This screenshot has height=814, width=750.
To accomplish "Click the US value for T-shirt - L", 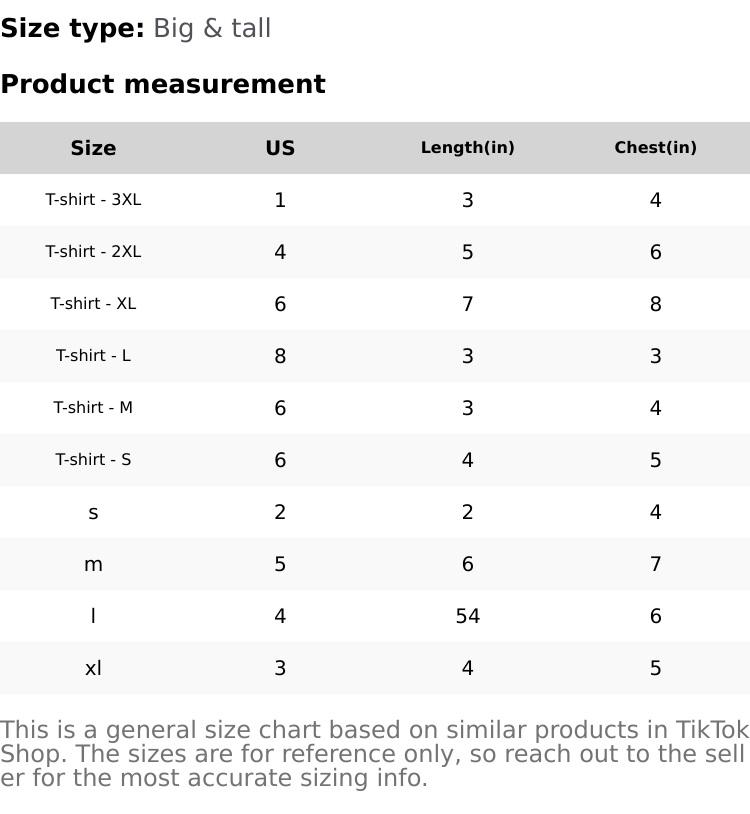I will pyautogui.click(x=280, y=356).
